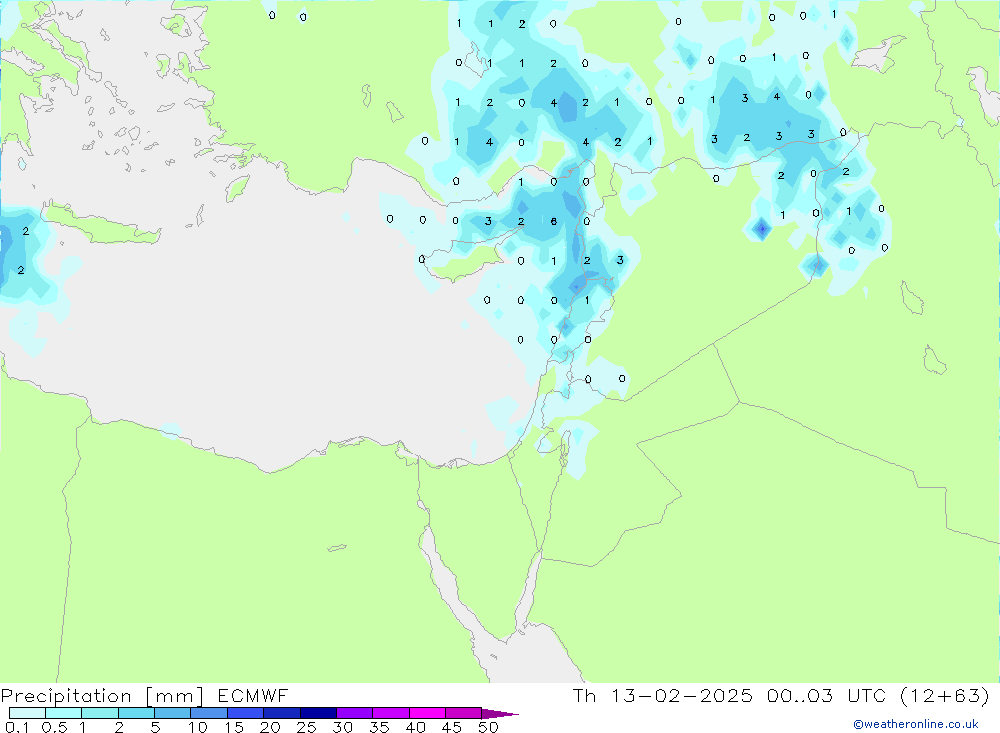Viewport: 1000px width, 733px height.
Task: Click the above-50 mm arrow at the legend end
Action: coord(500,714)
